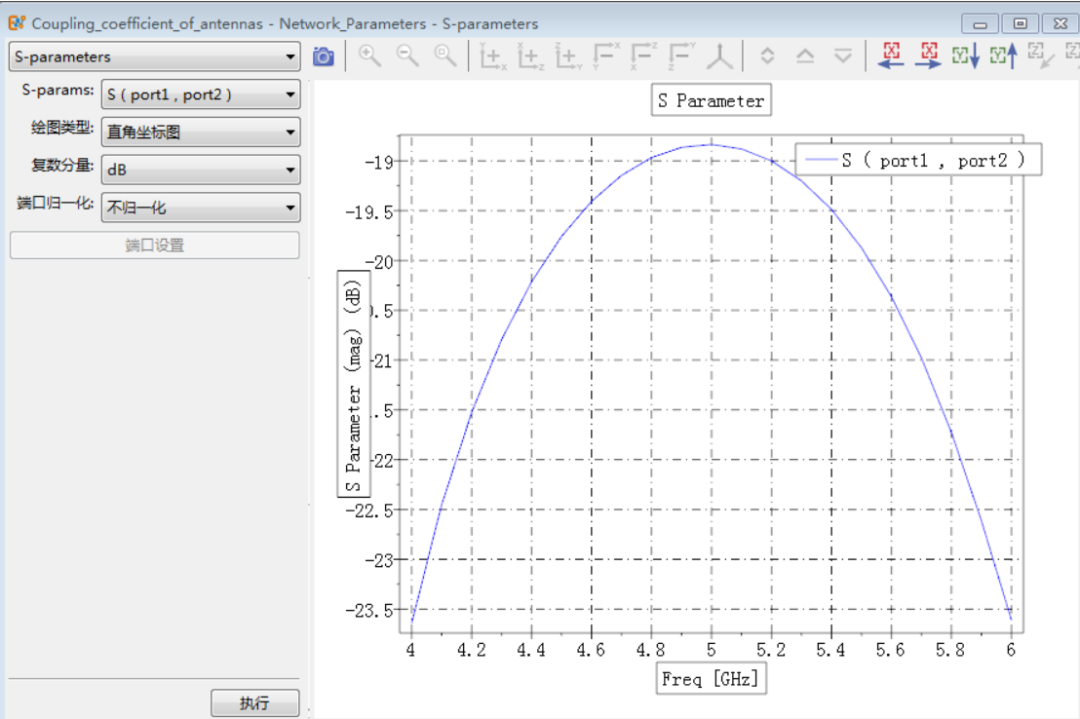The height and width of the screenshot is (719, 1080).
Task: Click the red X left arrow icon
Action: pos(891,56)
